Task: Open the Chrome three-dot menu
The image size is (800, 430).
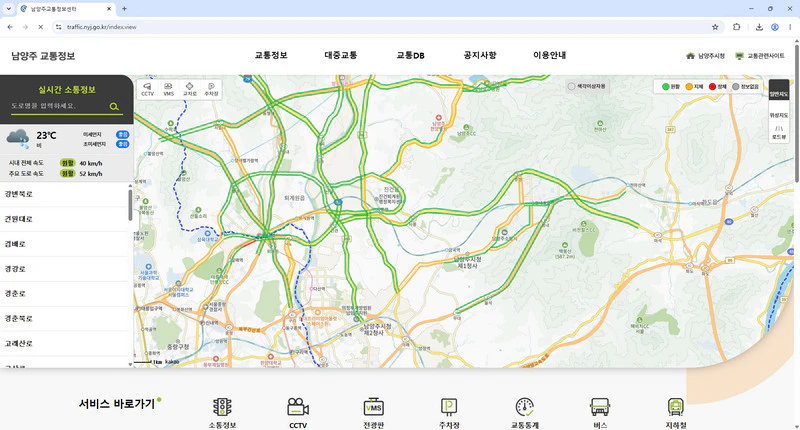Action: pyautogui.click(x=790, y=27)
